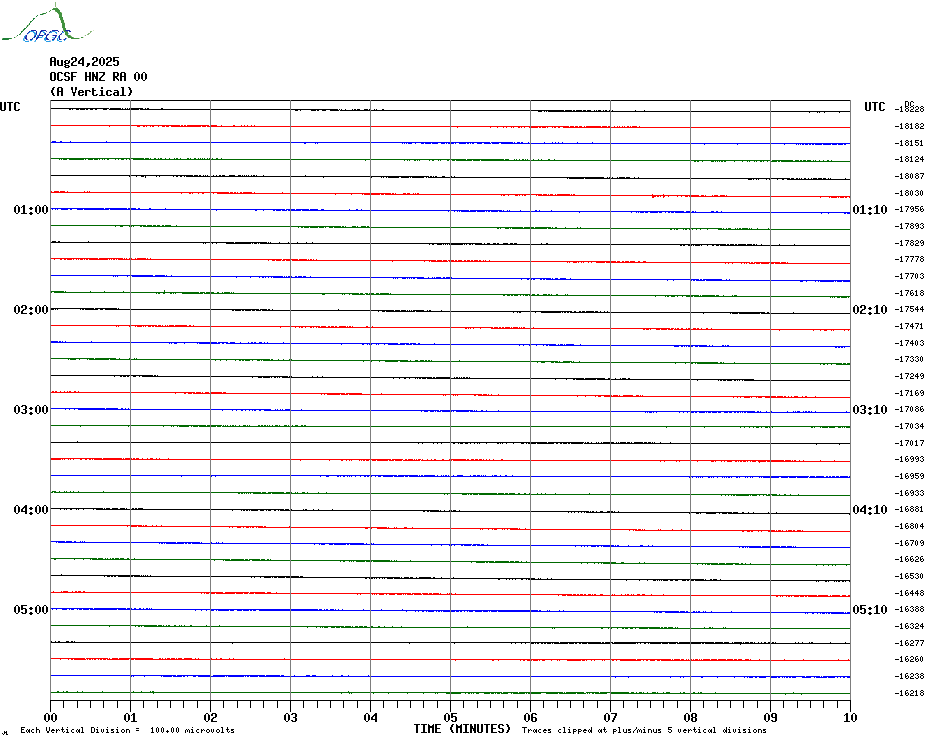Select the DC offset value -17703
Screen dimensions: 930x744
tap(909, 276)
